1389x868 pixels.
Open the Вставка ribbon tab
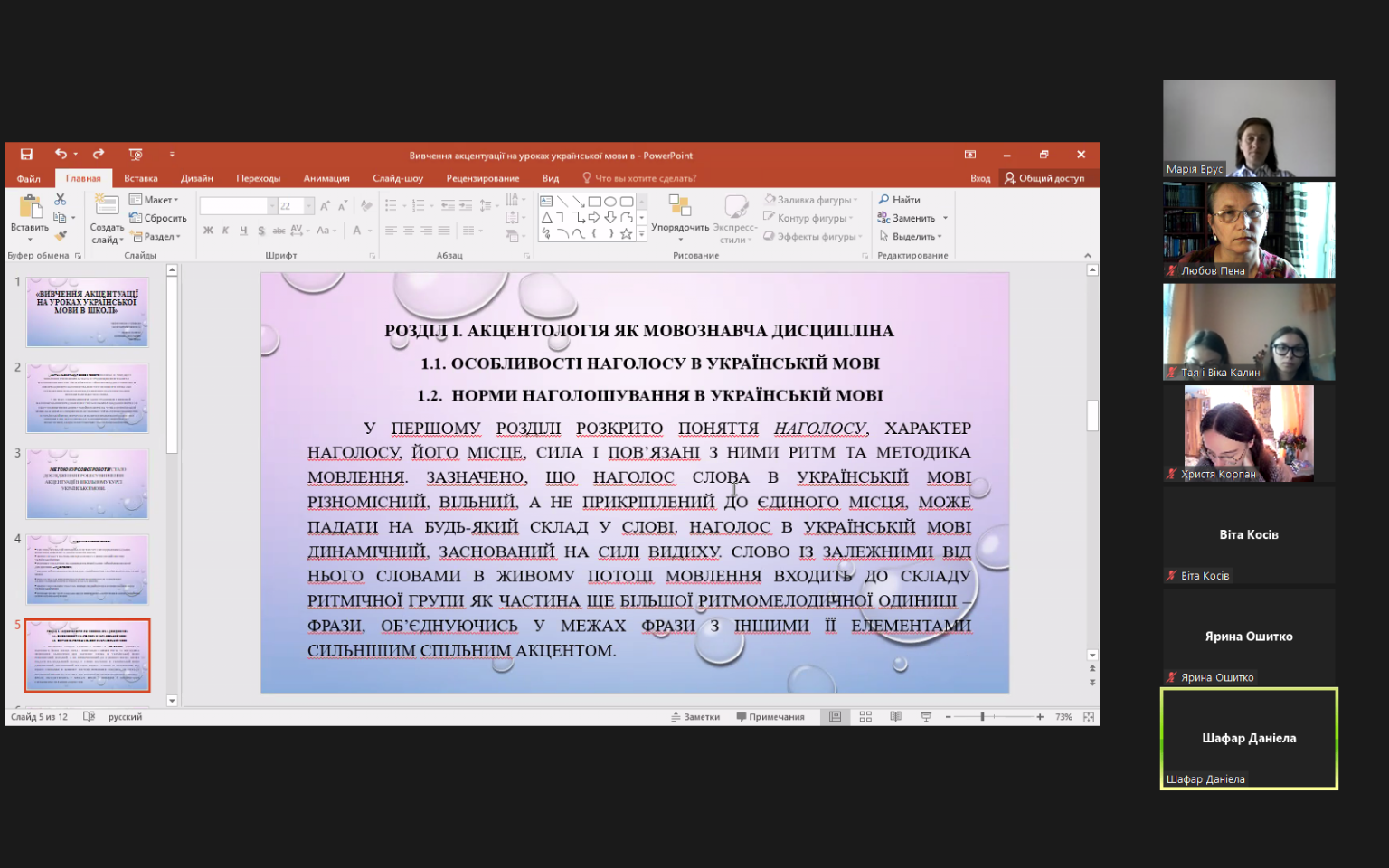click(141, 178)
